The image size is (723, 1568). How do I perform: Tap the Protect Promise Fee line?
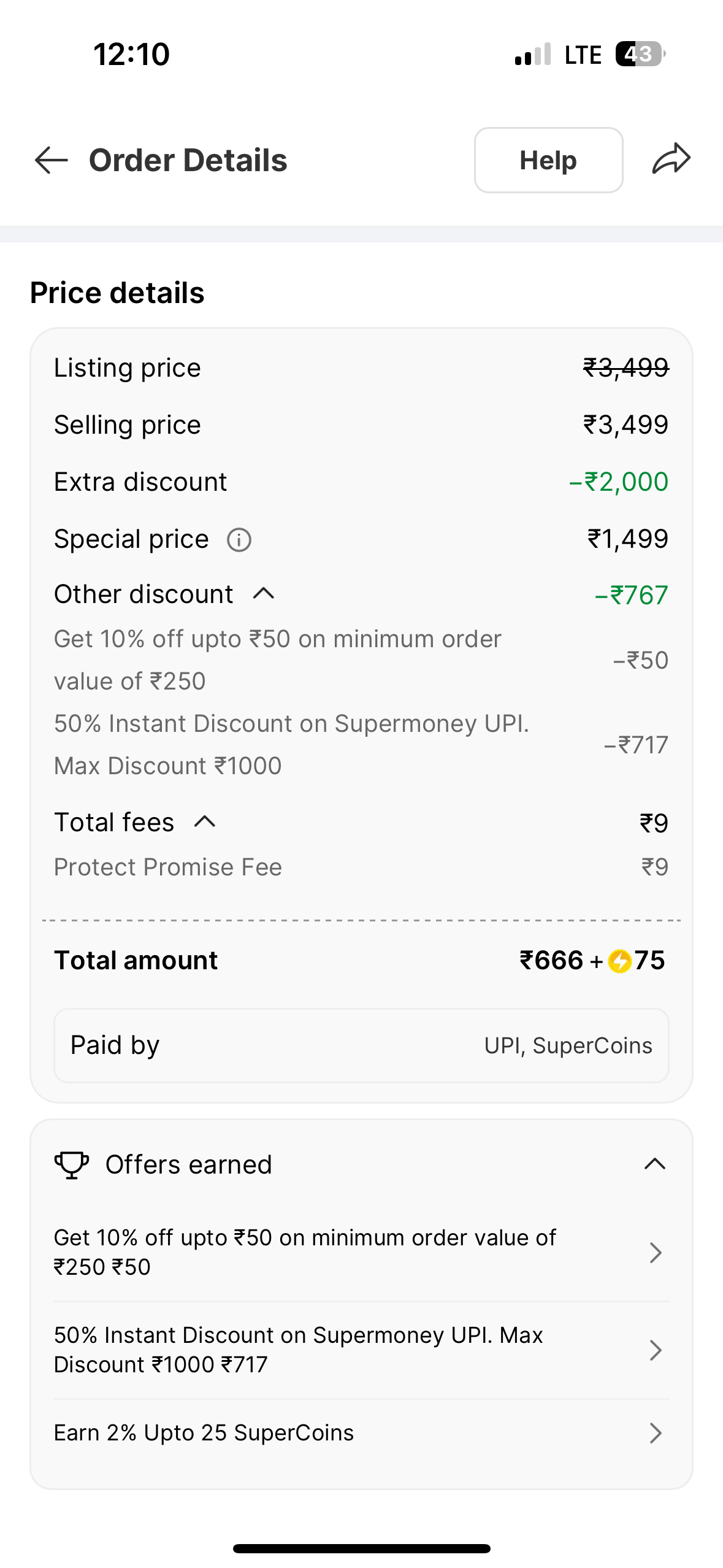pos(168,867)
